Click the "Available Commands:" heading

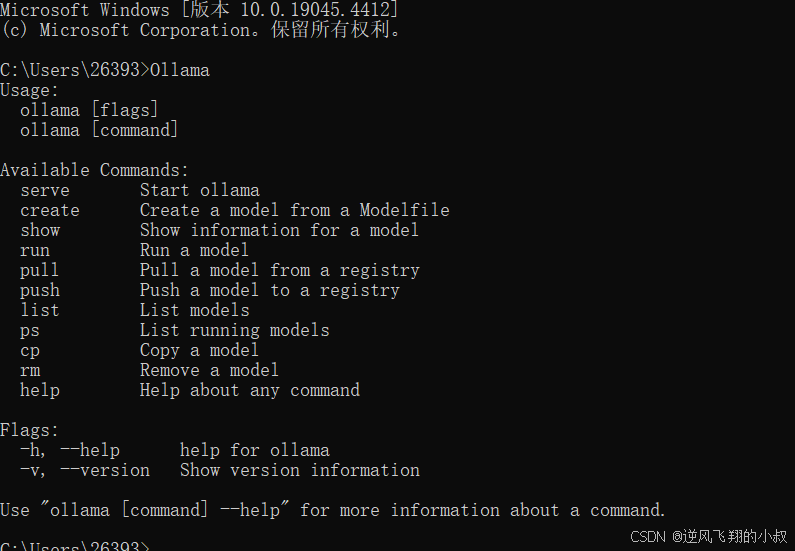[x=95, y=170]
